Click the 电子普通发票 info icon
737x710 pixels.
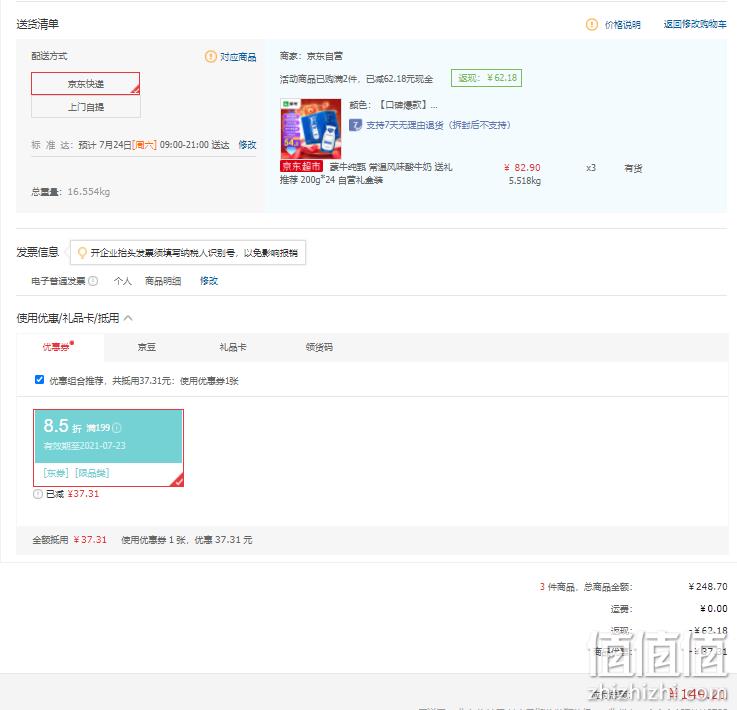(x=93, y=281)
